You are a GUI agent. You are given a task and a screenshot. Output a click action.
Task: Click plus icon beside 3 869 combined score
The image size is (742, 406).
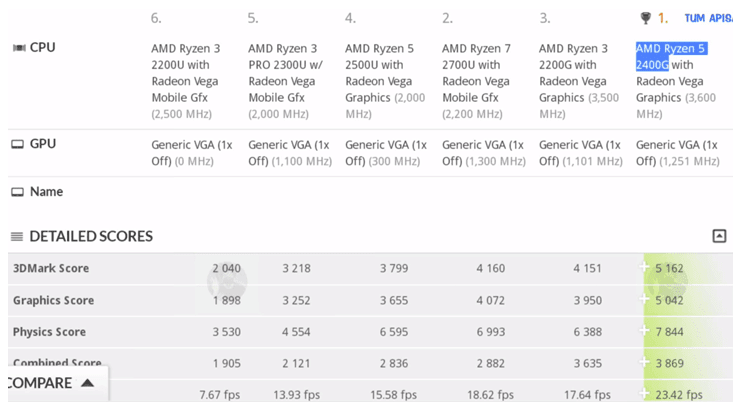coord(645,364)
